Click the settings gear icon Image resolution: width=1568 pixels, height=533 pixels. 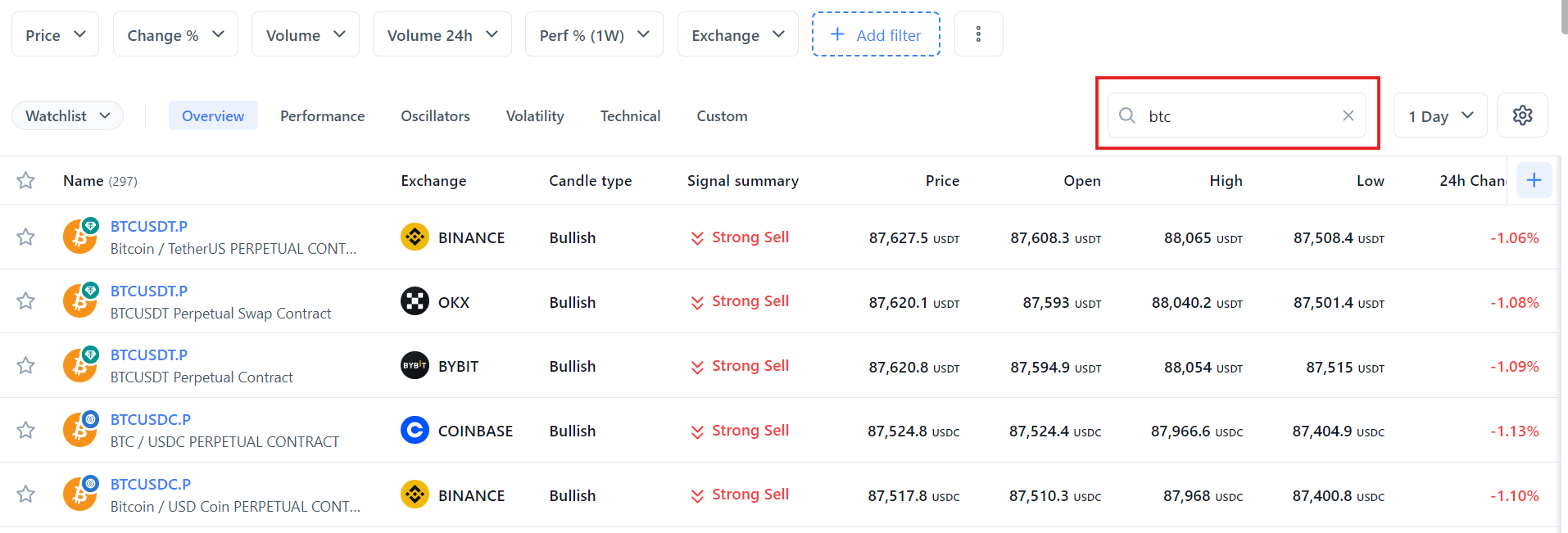[x=1522, y=115]
